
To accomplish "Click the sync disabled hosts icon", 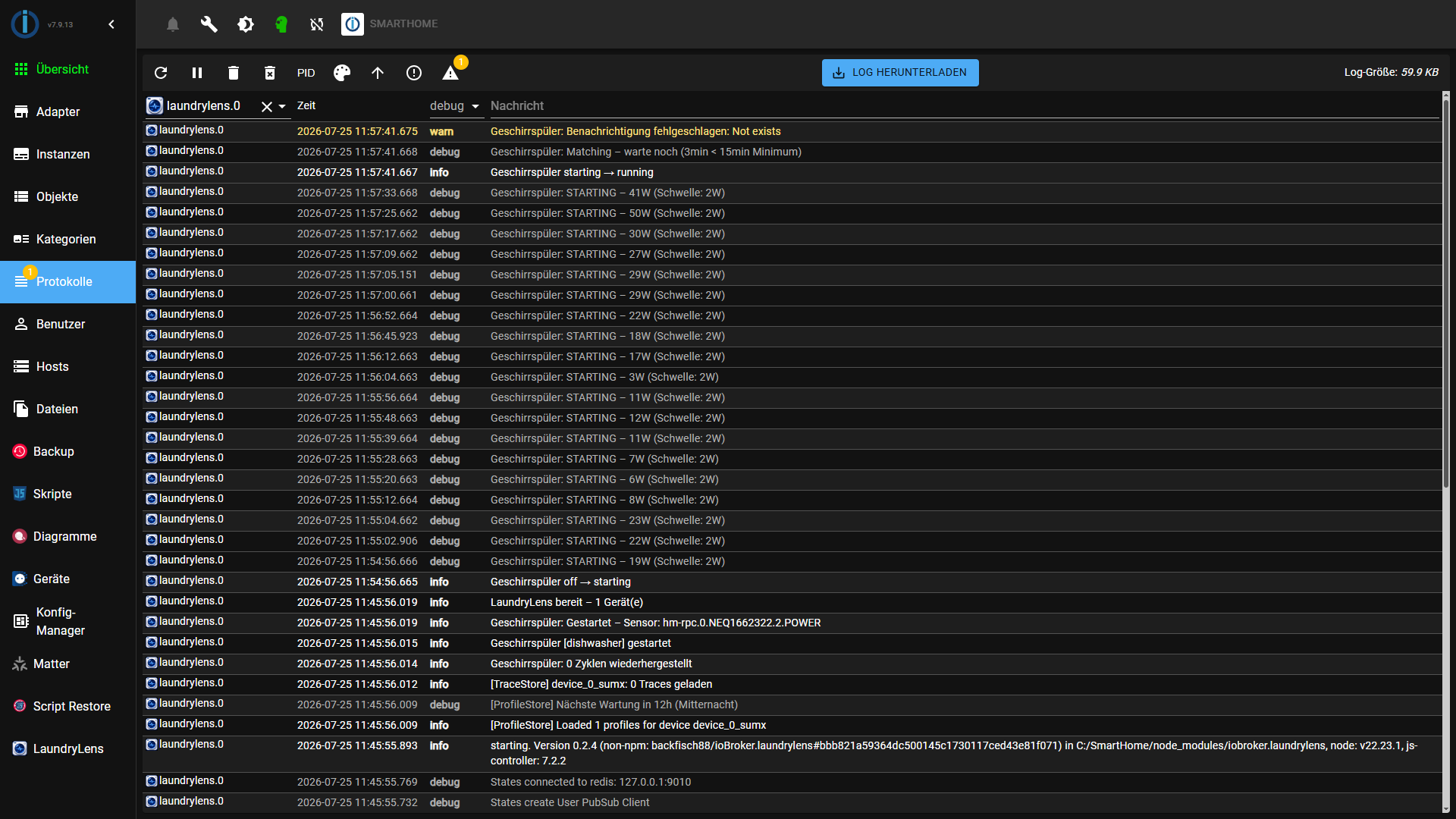I will 317,24.
